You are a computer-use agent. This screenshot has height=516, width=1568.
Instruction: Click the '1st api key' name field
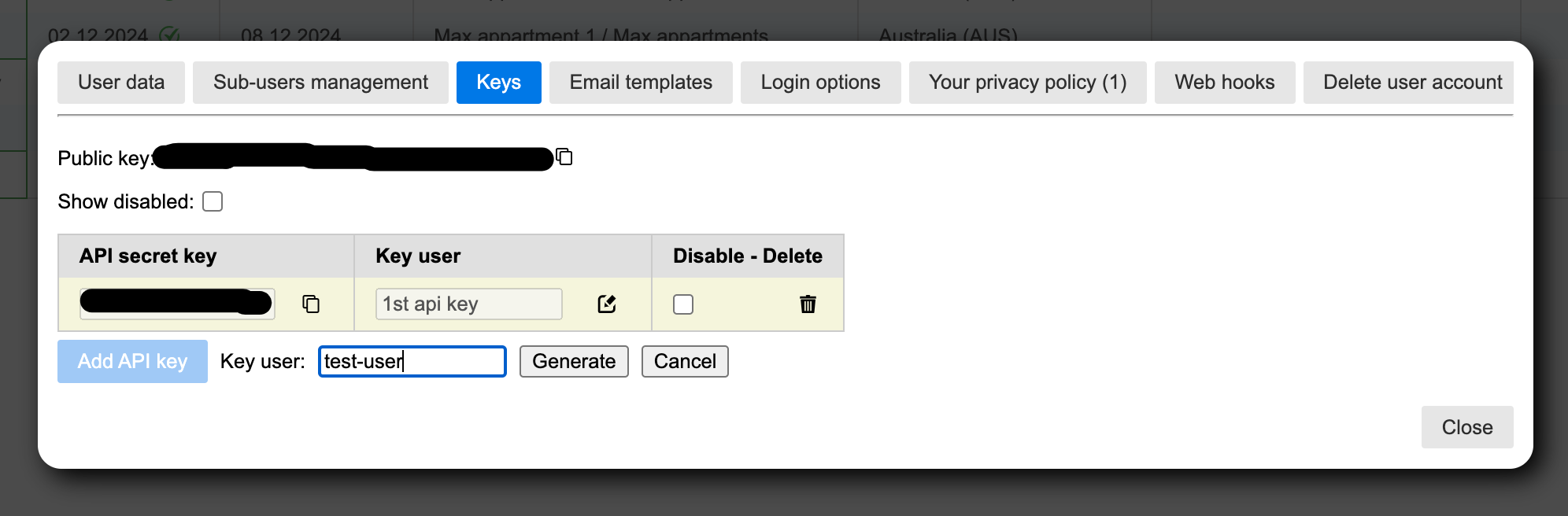click(x=468, y=304)
